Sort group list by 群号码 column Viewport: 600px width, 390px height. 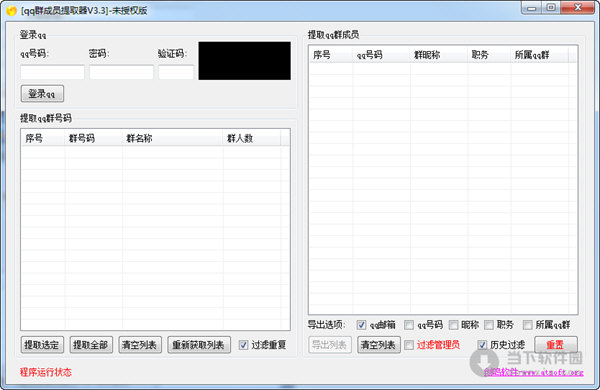coord(94,138)
